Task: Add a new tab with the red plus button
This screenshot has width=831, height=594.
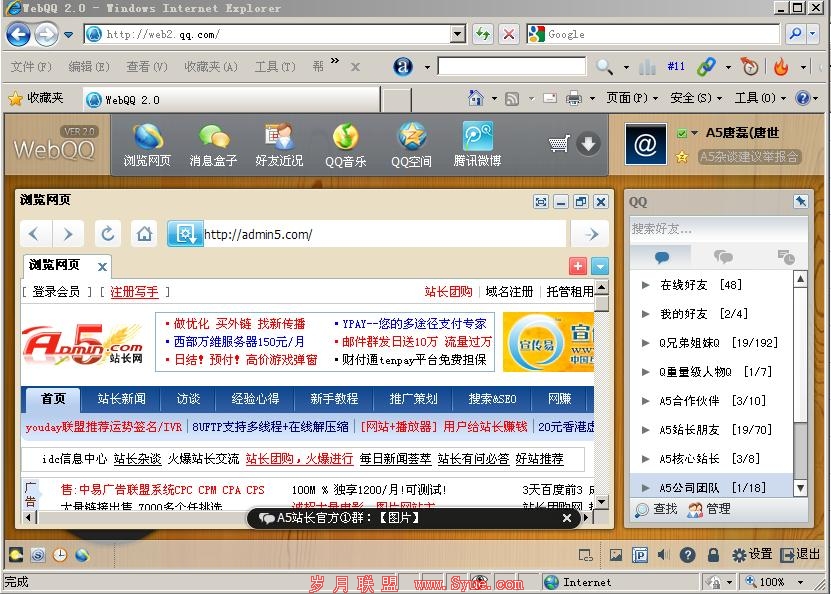Action: pyautogui.click(x=578, y=265)
